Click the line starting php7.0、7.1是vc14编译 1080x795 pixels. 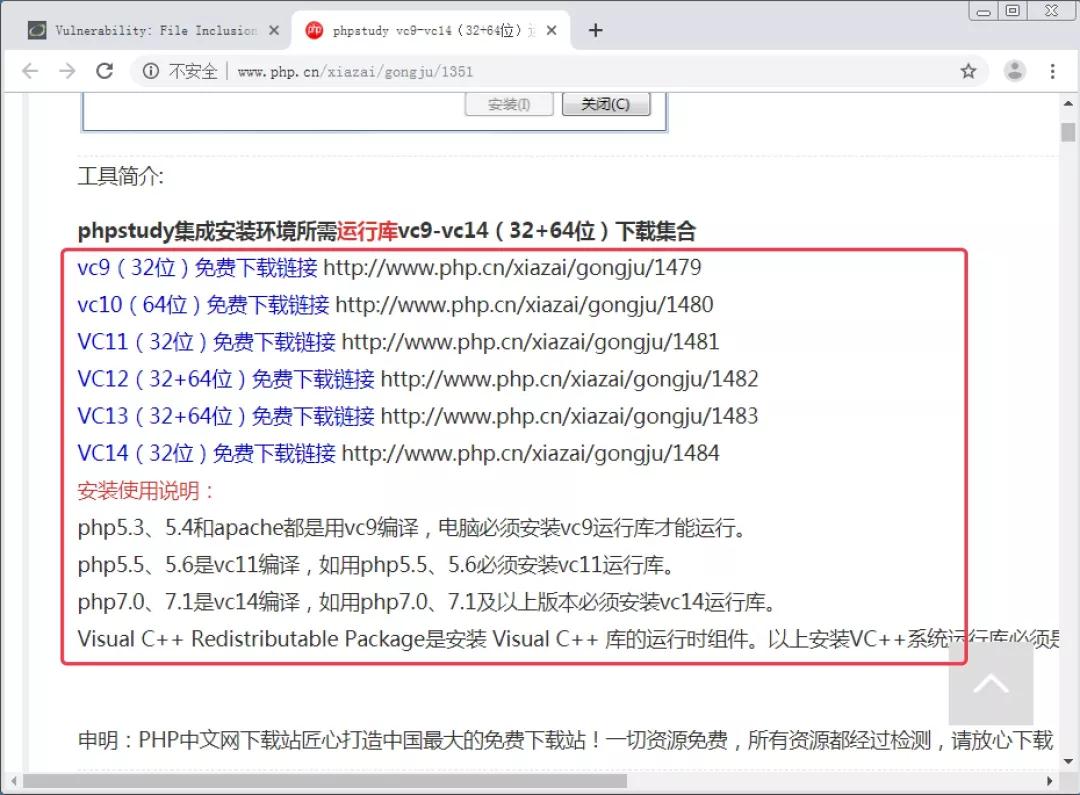(x=428, y=602)
